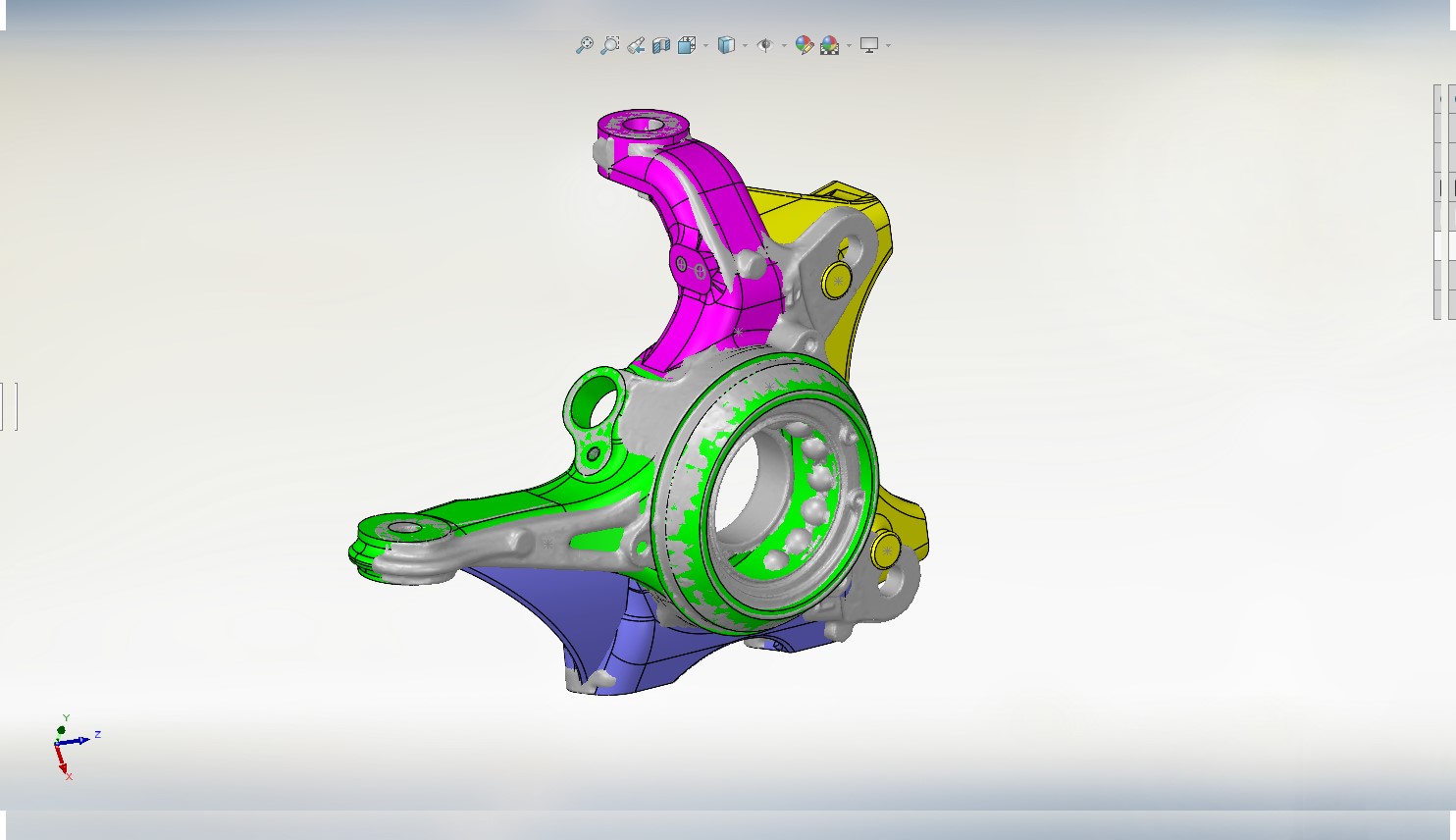
Task: Click the View Settings monitor icon
Action: click(x=869, y=45)
